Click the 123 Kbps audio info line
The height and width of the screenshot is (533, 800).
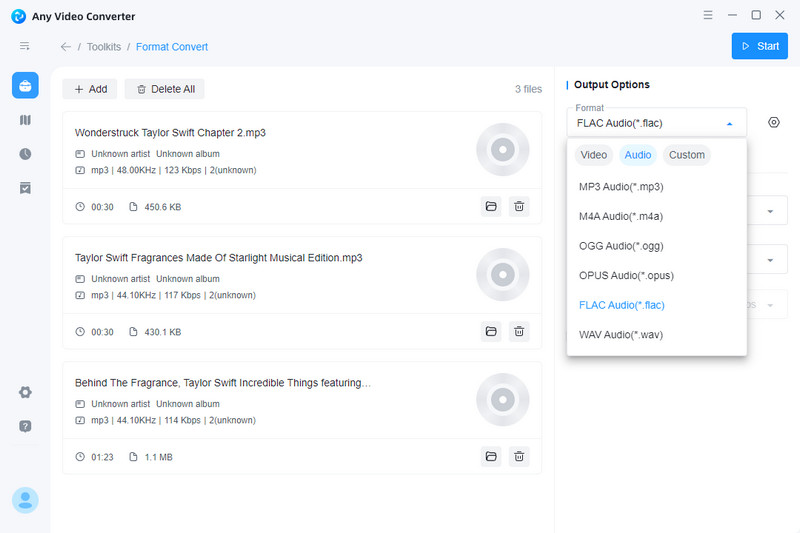[x=173, y=170]
